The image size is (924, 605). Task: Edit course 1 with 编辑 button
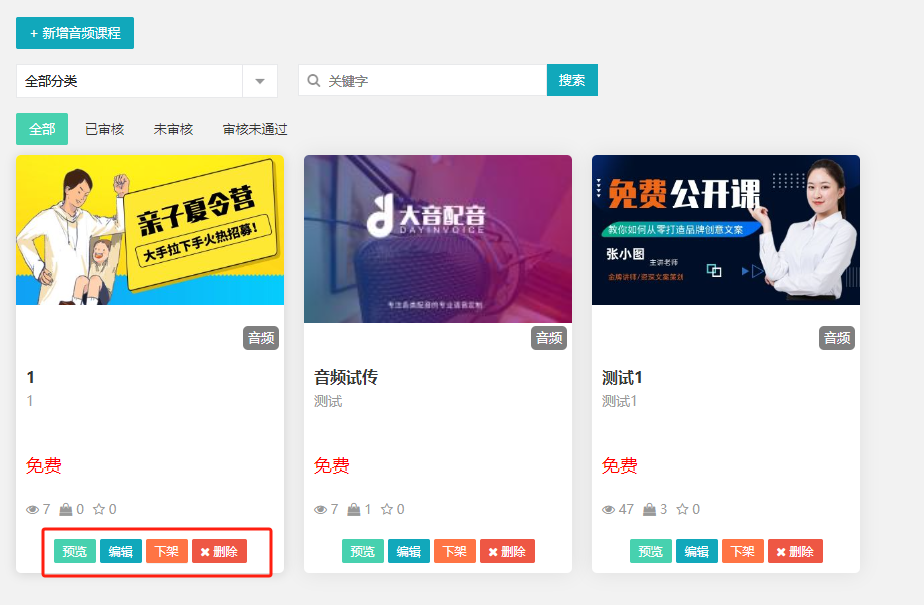click(x=121, y=551)
